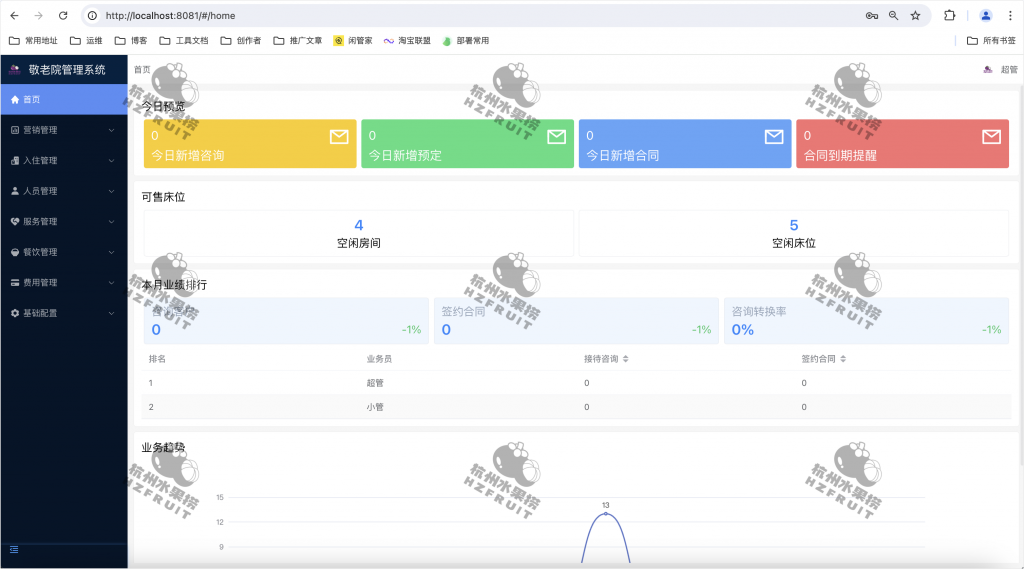
Task: Click the envelope icon on 今日新增预定 card
Action: point(556,137)
